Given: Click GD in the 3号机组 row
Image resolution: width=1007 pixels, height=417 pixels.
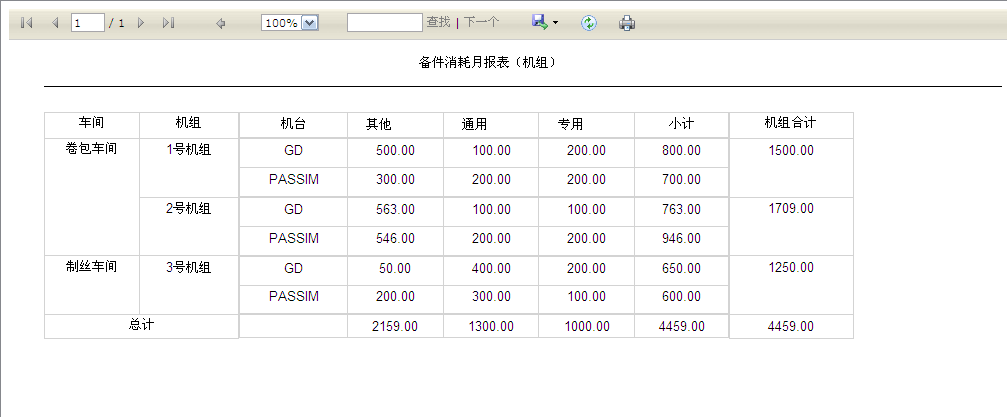Looking at the screenshot, I should click(x=293, y=268).
